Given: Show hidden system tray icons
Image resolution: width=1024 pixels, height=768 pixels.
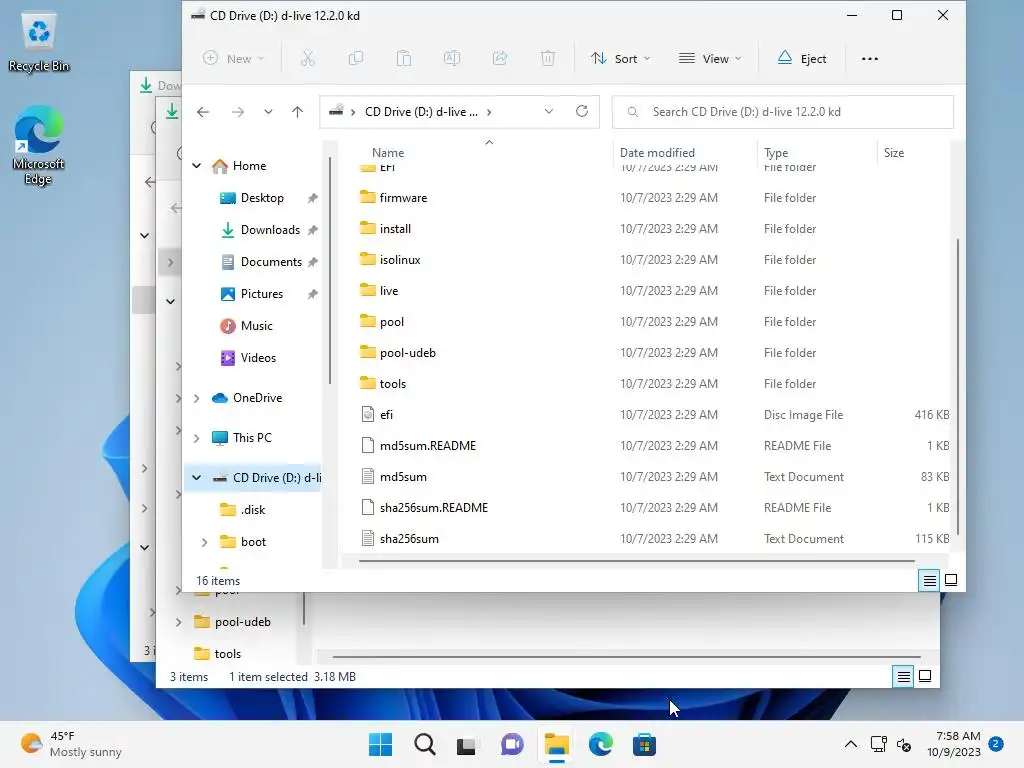Looking at the screenshot, I should 851,744.
